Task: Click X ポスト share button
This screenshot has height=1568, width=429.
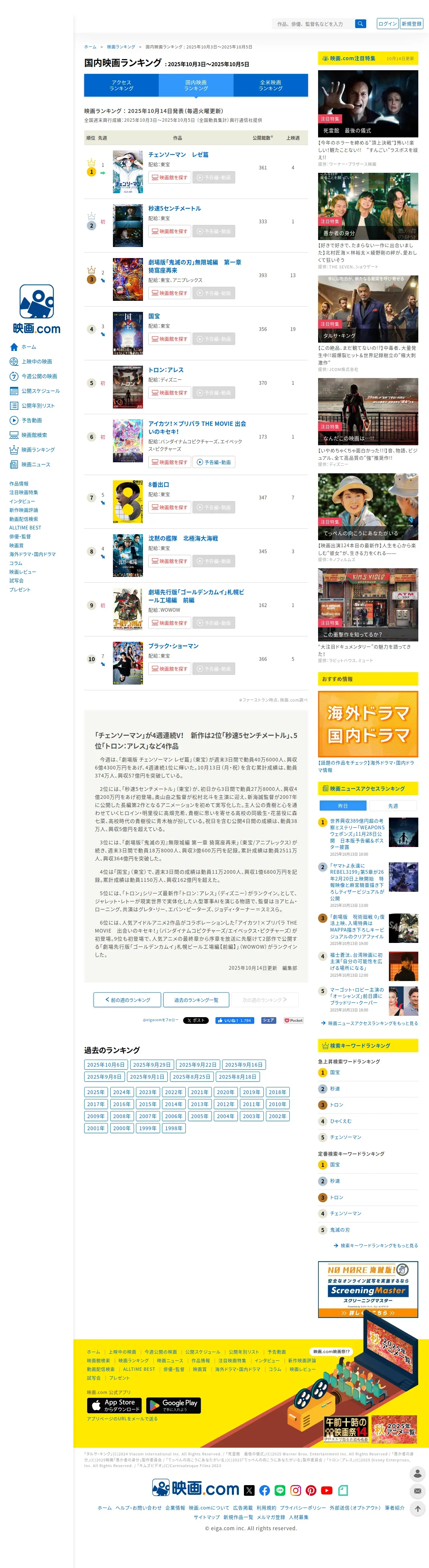Action: pyautogui.click(x=196, y=1021)
